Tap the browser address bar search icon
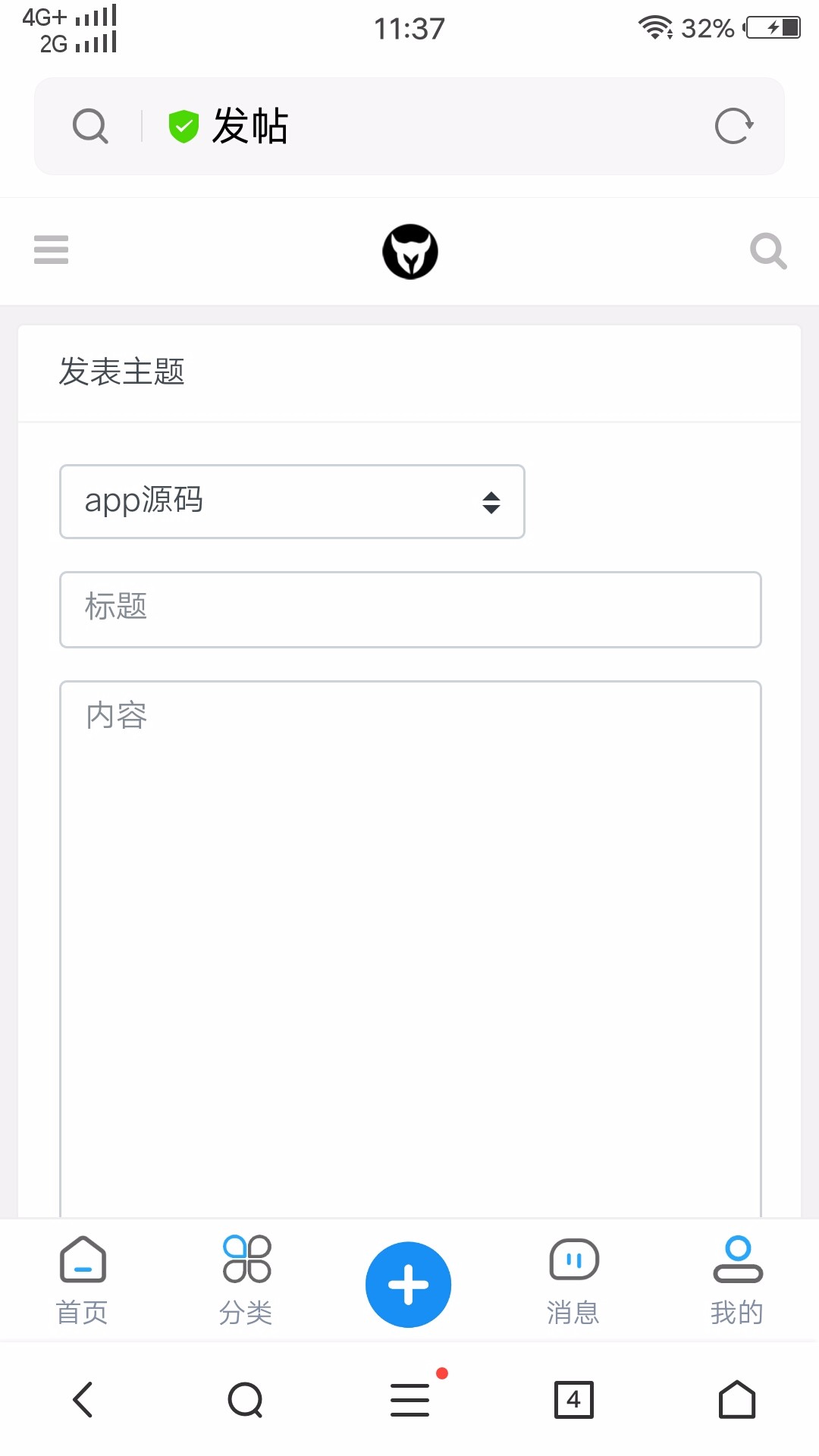This screenshot has height=1456, width=819. pos(90,126)
